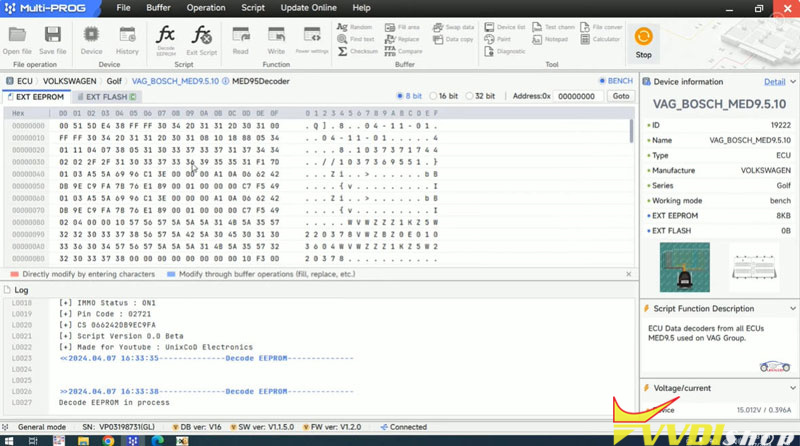Image resolution: width=800 pixels, height=446 pixels.
Task: Click the Write function icon
Action: tap(276, 38)
